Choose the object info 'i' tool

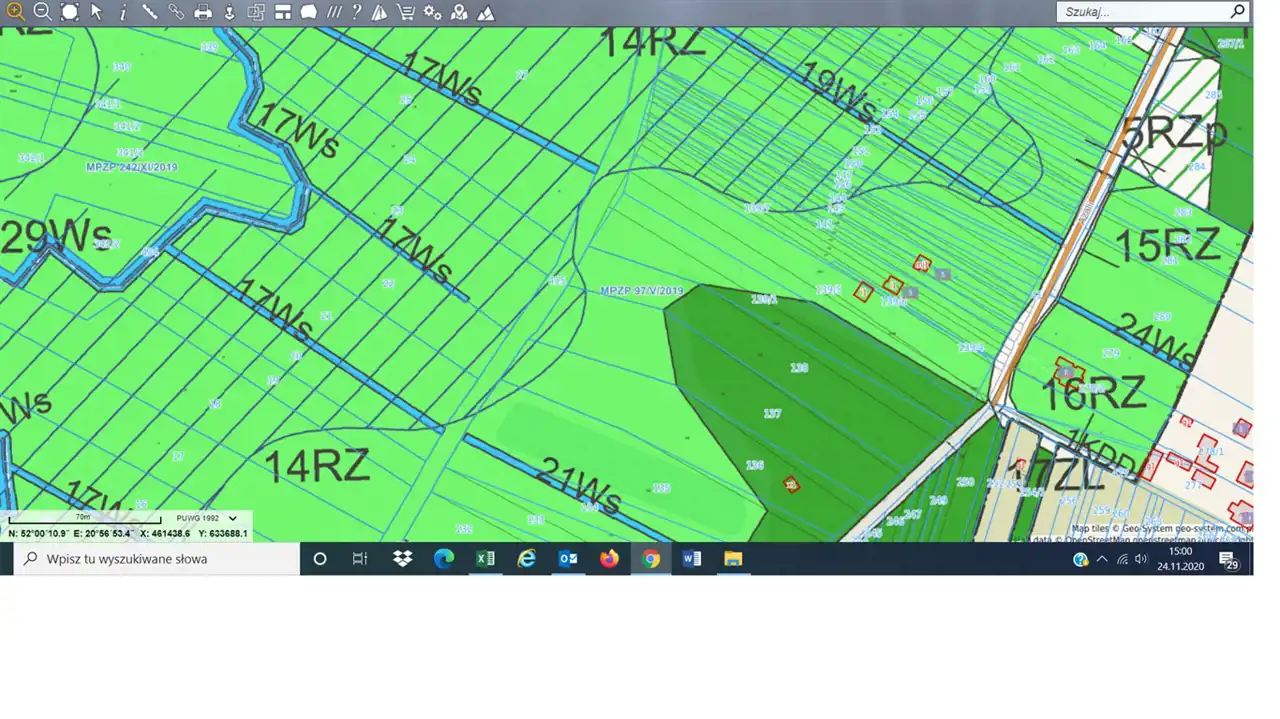tap(123, 12)
